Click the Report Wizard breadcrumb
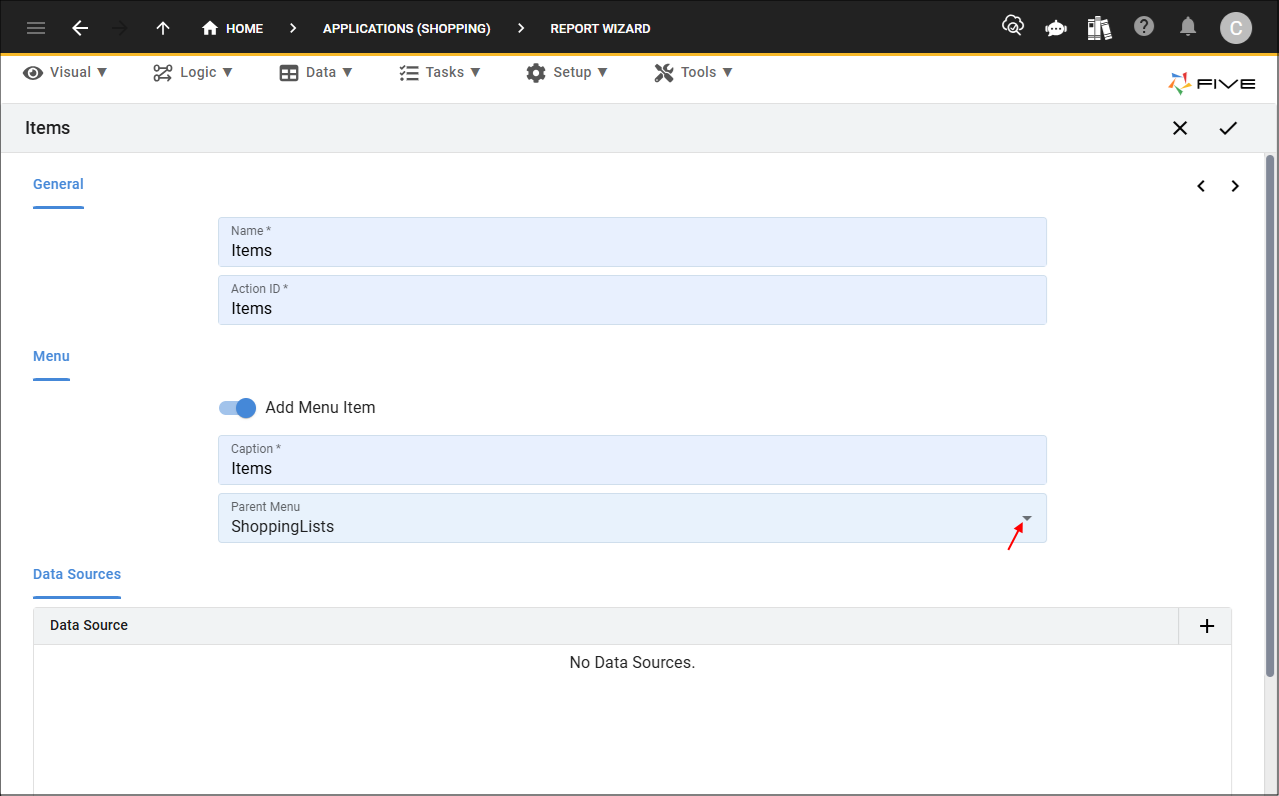The width and height of the screenshot is (1279, 796). [x=600, y=28]
